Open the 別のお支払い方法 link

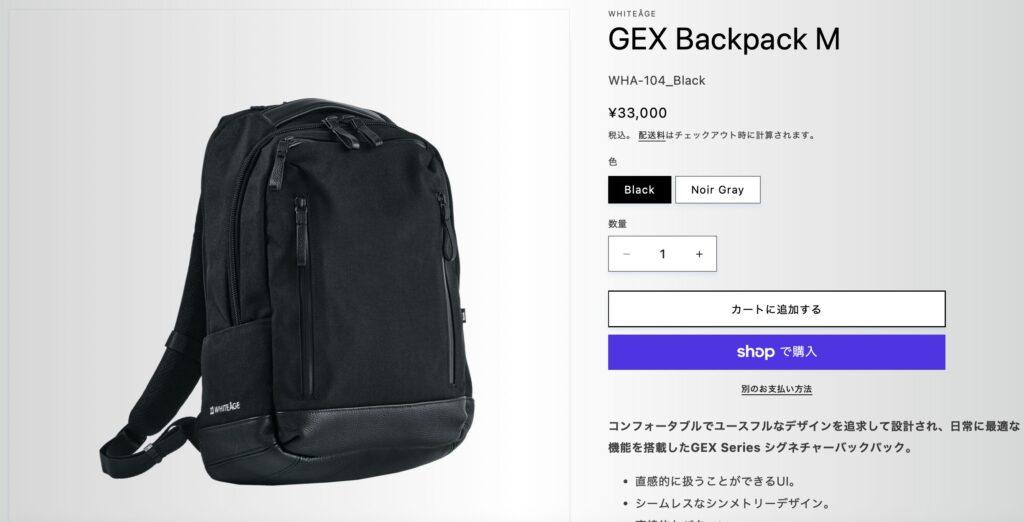[x=776, y=389]
